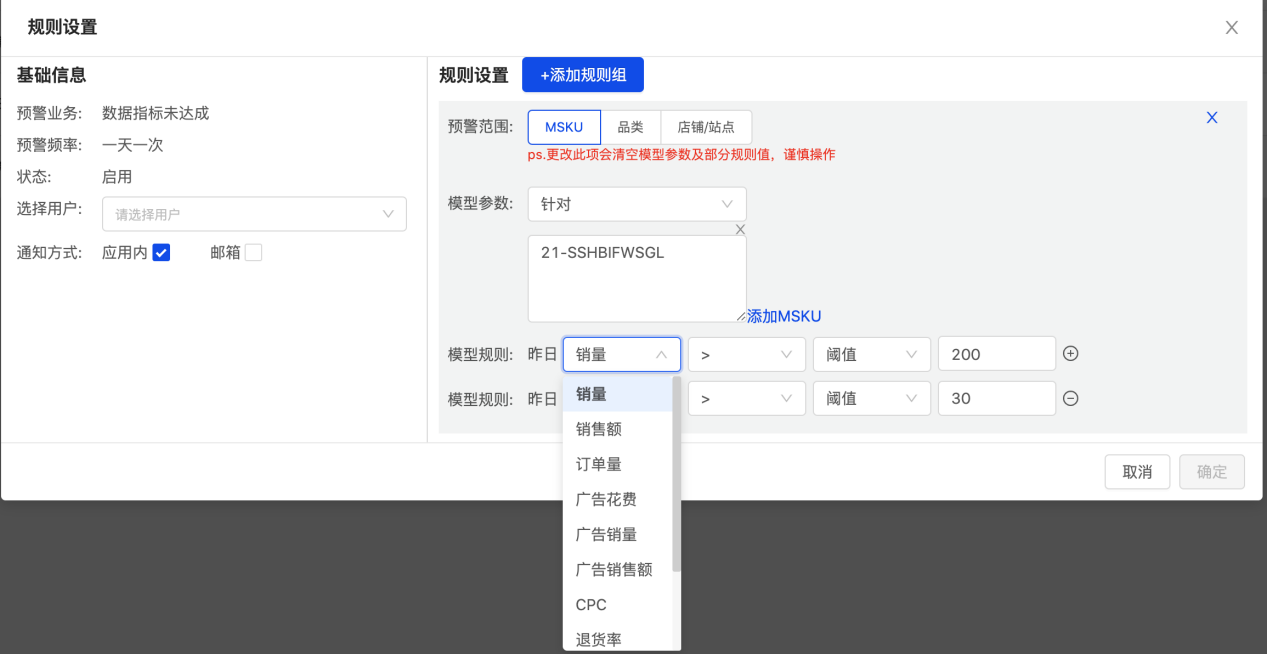Open the 针对 model parameter dropdown
The width and height of the screenshot is (1267, 654).
click(637, 203)
